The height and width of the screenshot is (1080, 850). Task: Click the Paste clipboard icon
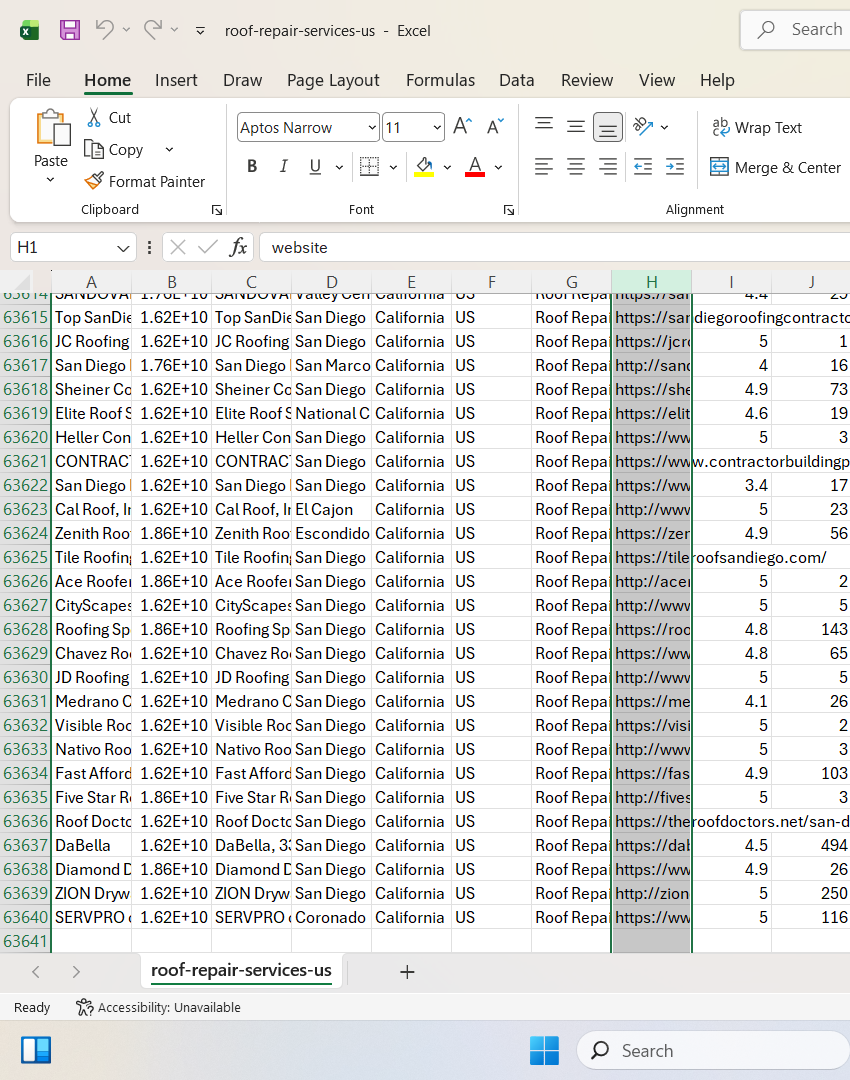(52, 127)
